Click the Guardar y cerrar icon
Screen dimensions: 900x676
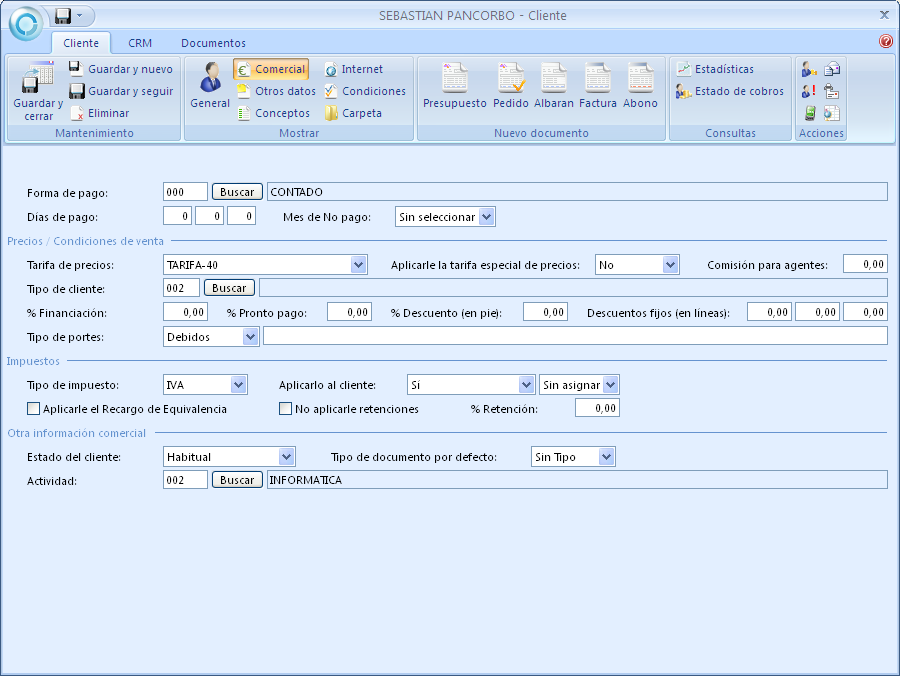pyautogui.click(x=38, y=80)
